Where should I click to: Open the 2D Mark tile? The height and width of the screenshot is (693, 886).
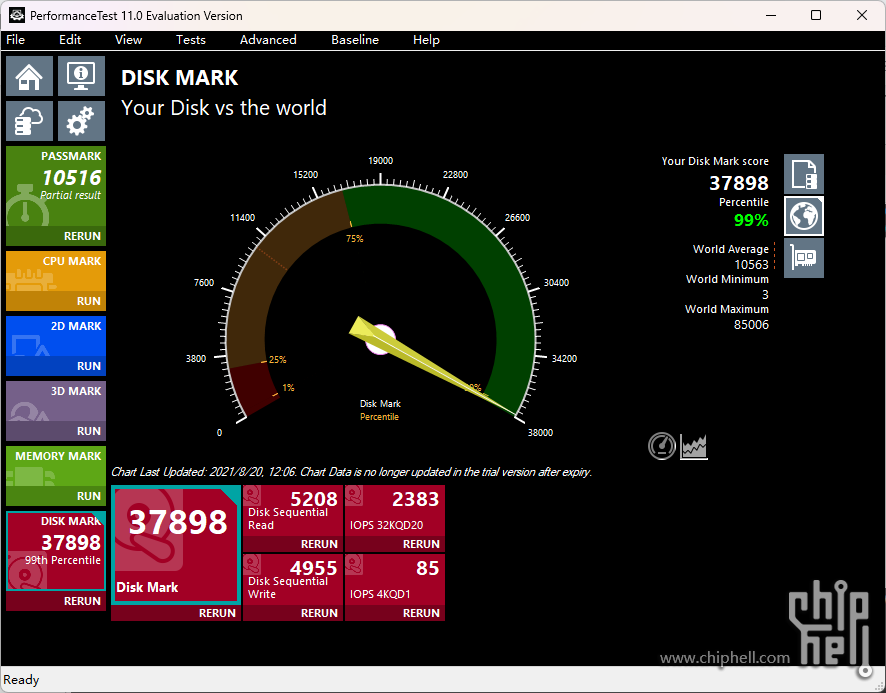[56, 336]
